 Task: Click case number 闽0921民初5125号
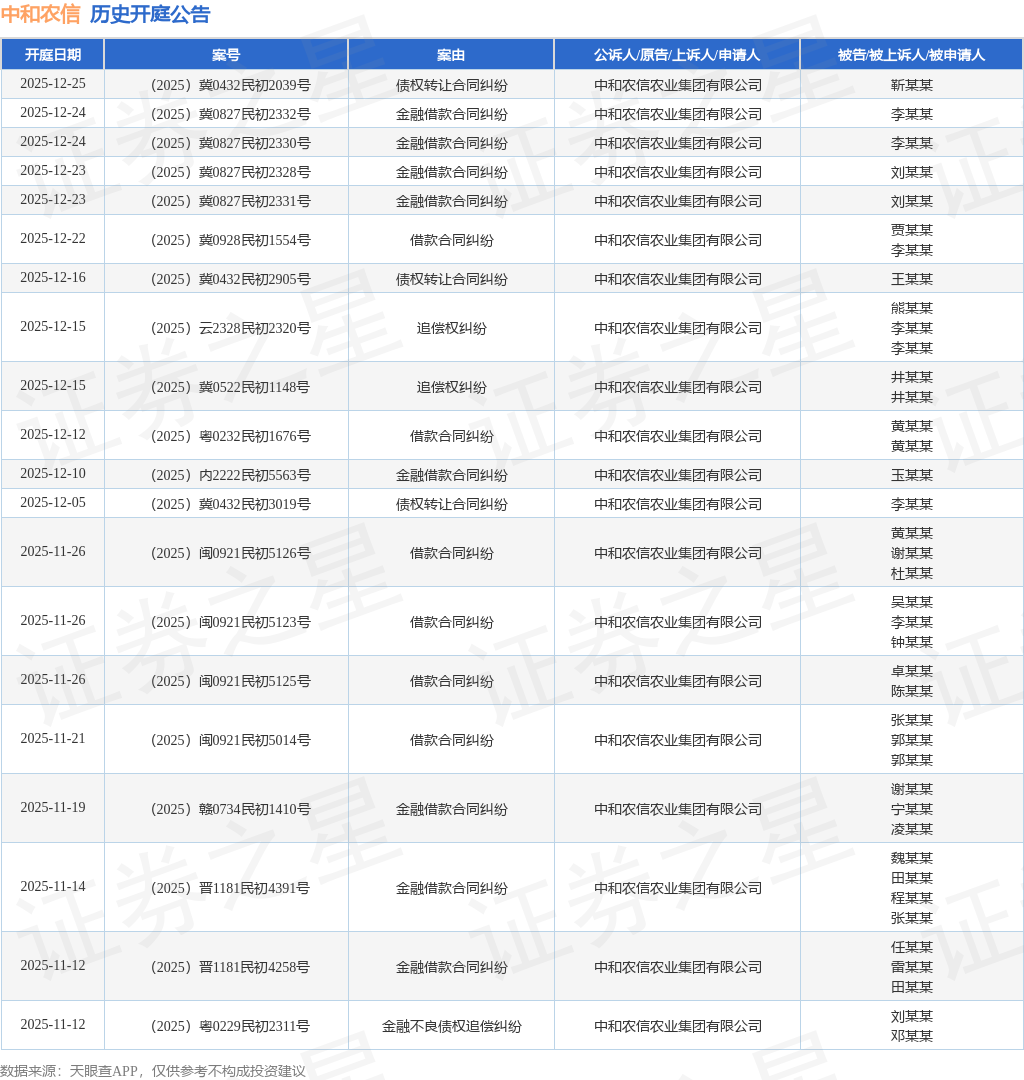pos(231,681)
